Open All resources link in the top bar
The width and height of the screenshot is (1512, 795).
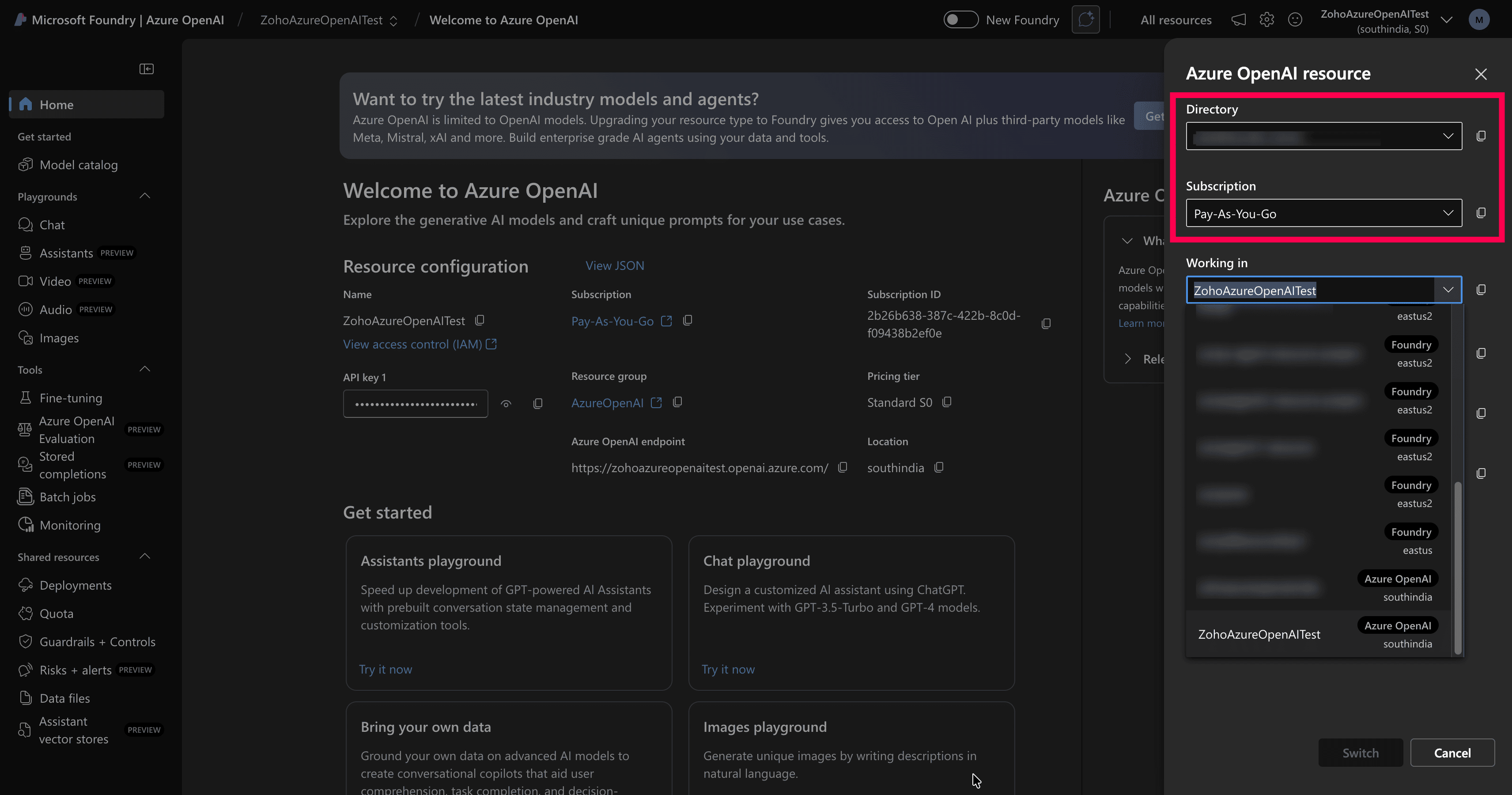1176,20
